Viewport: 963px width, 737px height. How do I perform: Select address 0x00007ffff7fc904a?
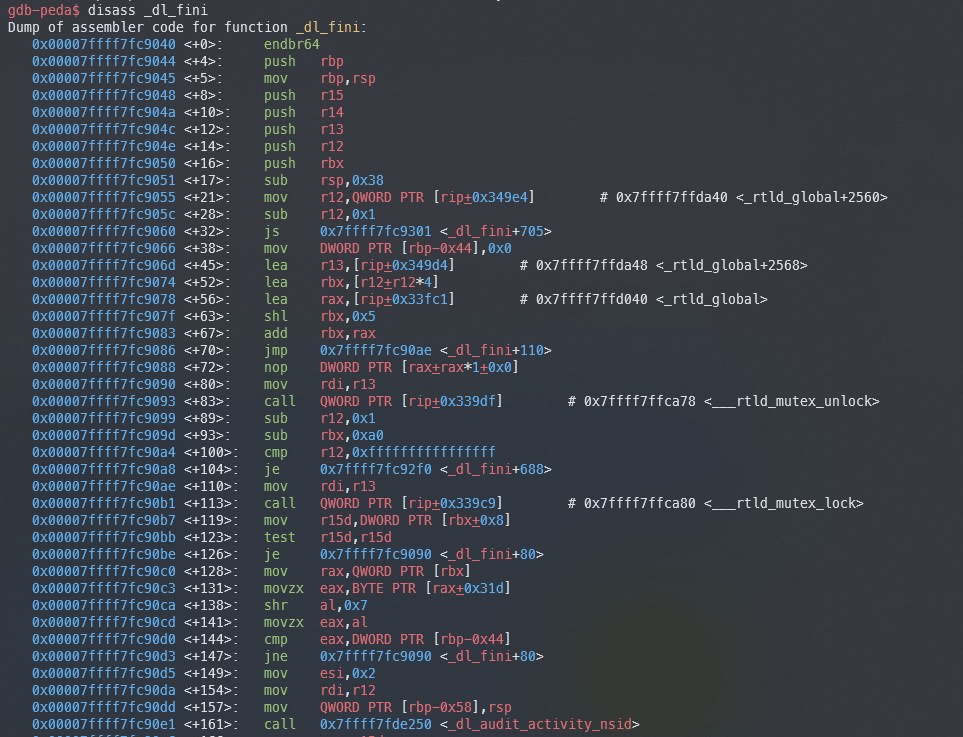[x=104, y=112]
